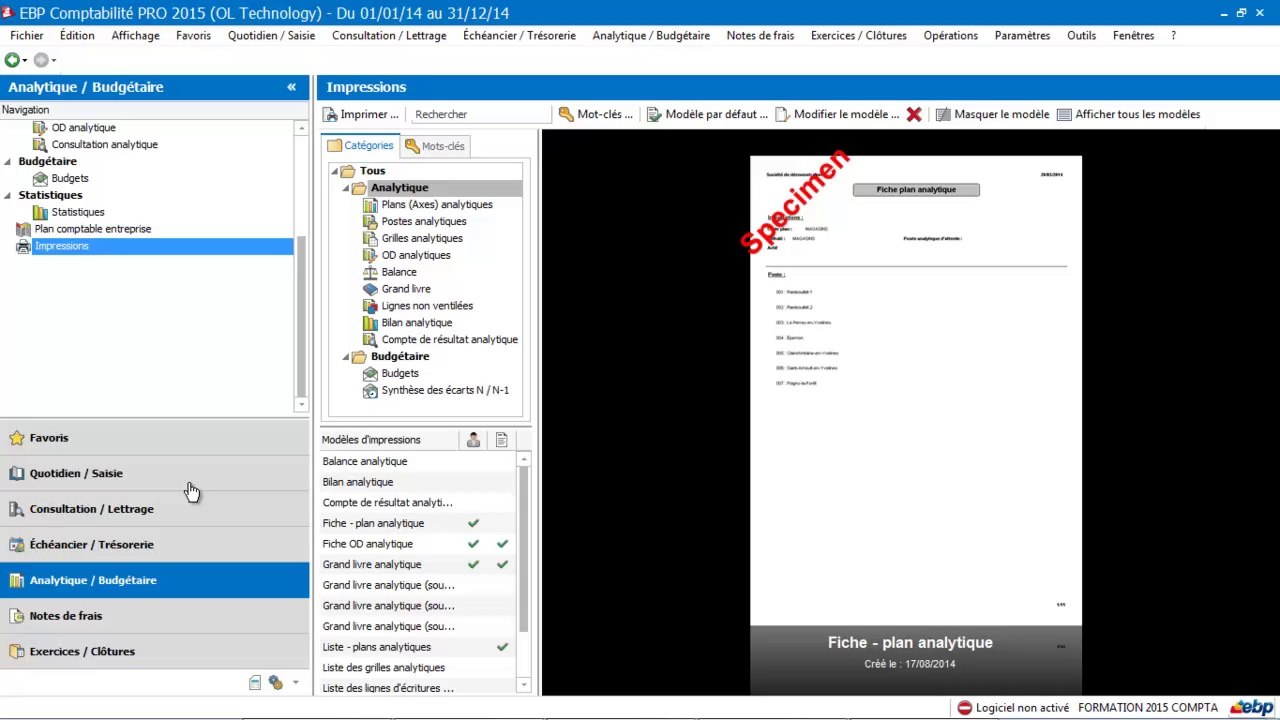Select Fiche OD analytique model
The height and width of the screenshot is (720, 1280).
[x=417, y=544]
